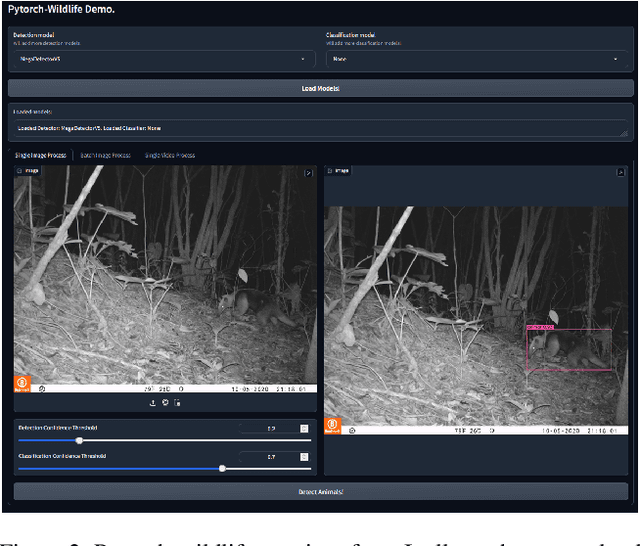Click the paste from clipboard icon

177,403
